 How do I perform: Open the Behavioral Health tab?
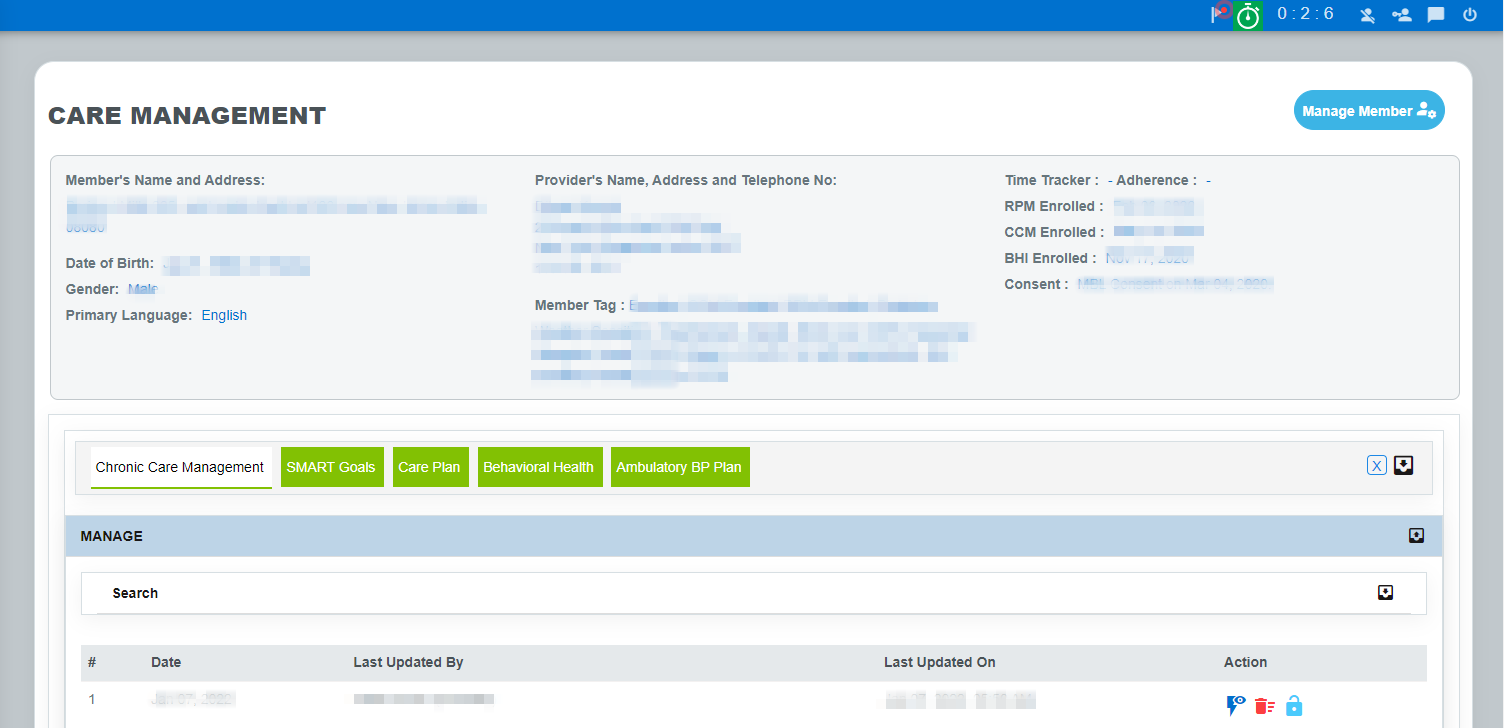pyautogui.click(x=538, y=467)
